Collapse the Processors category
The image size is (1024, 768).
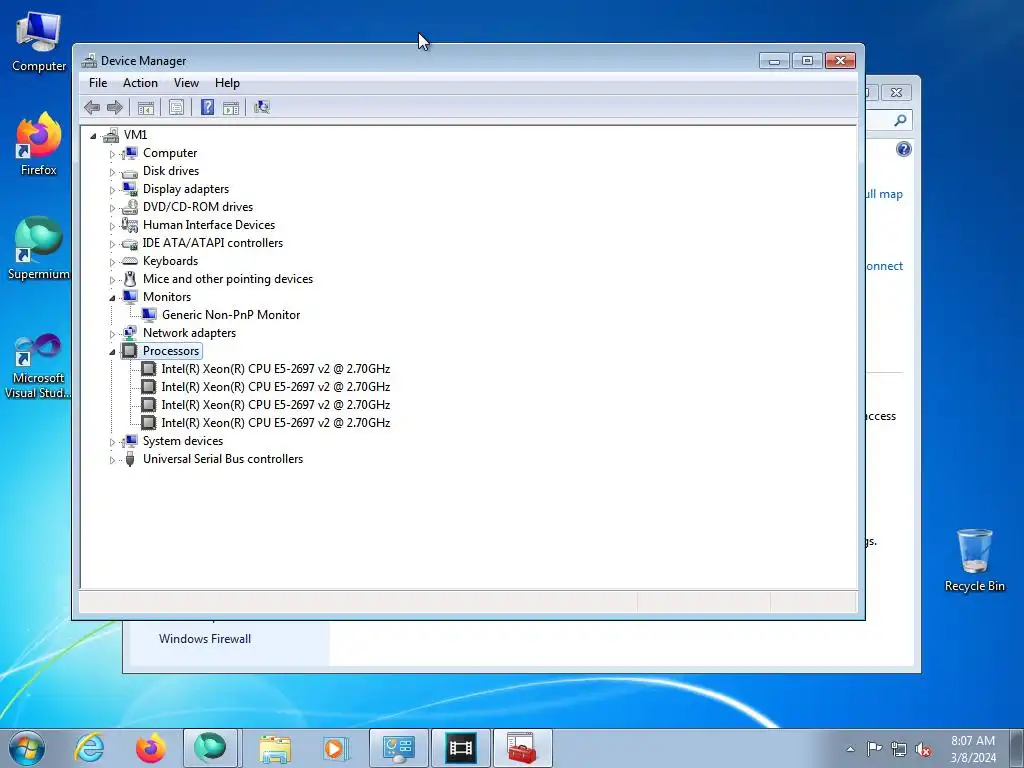pos(112,352)
